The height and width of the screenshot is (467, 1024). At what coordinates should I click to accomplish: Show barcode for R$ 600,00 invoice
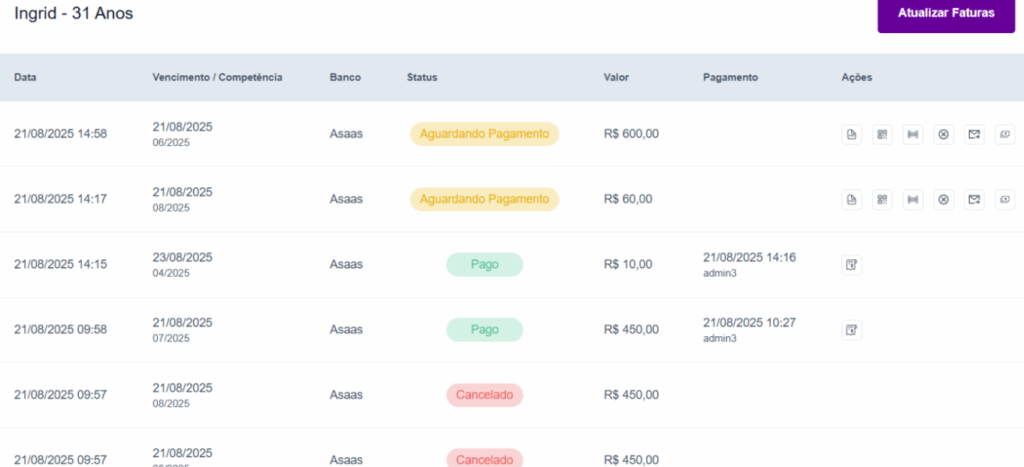[x=912, y=135]
